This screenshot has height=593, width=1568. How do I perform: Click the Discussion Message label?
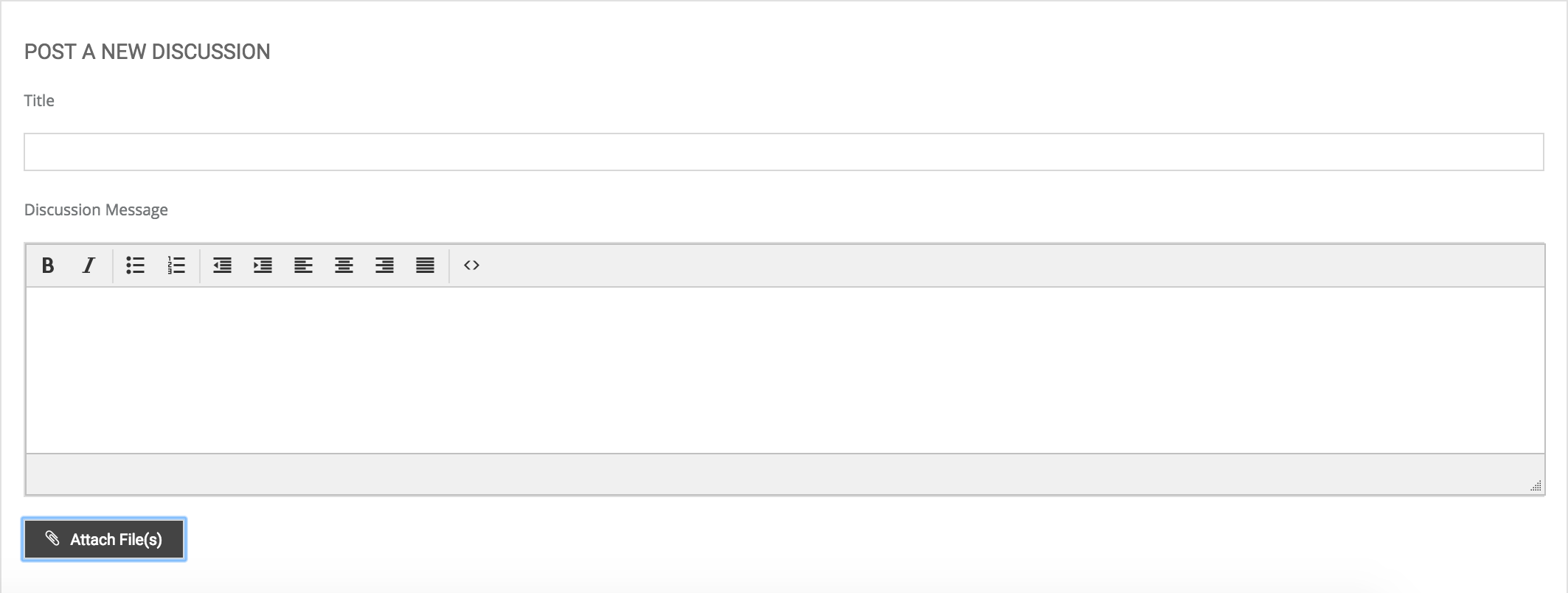[x=96, y=210]
